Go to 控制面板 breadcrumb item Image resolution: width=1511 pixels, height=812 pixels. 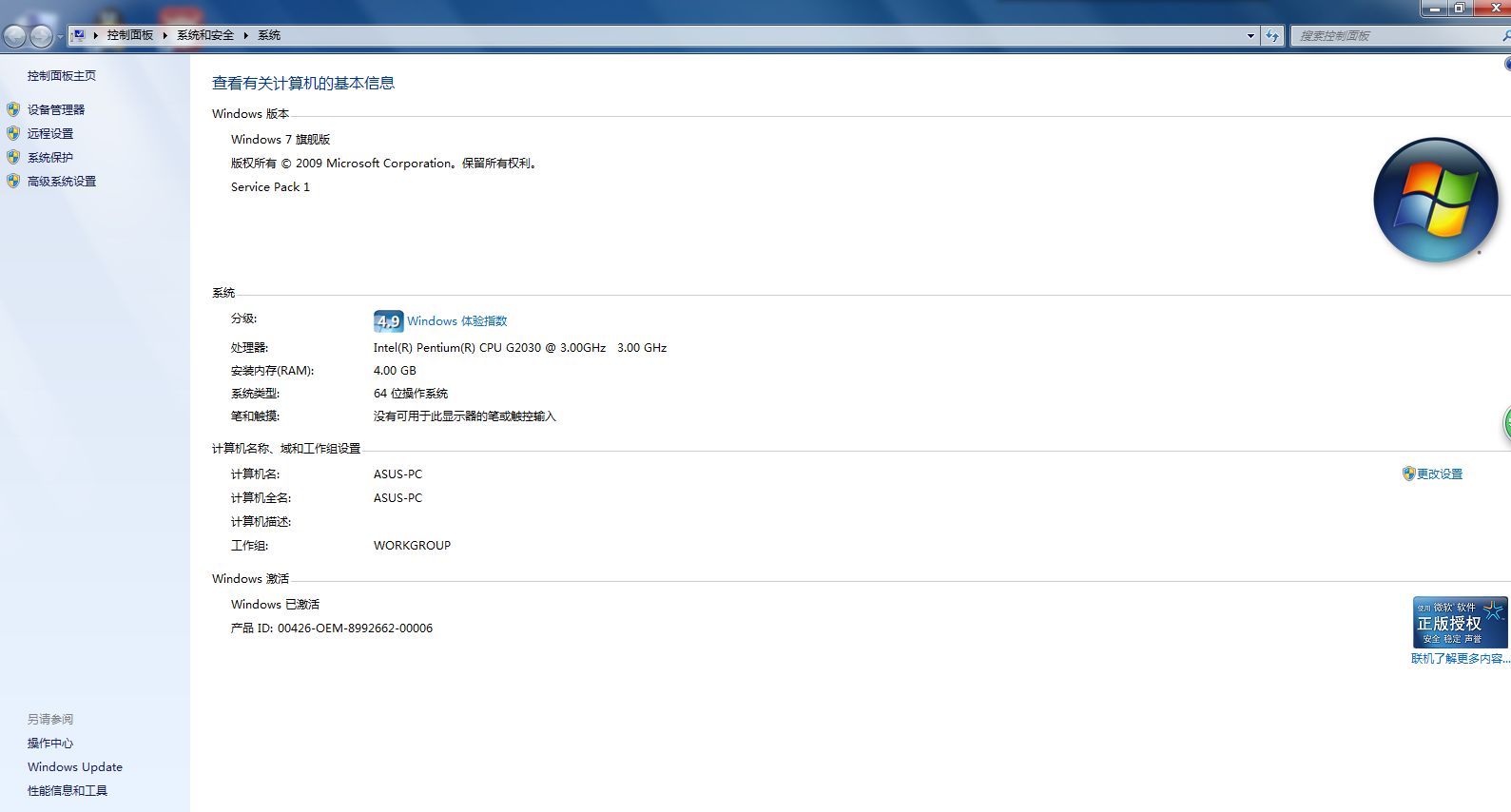coord(130,35)
